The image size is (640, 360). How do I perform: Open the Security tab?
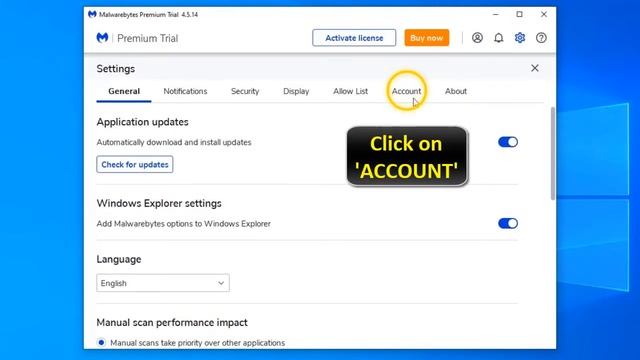(245, 91)
